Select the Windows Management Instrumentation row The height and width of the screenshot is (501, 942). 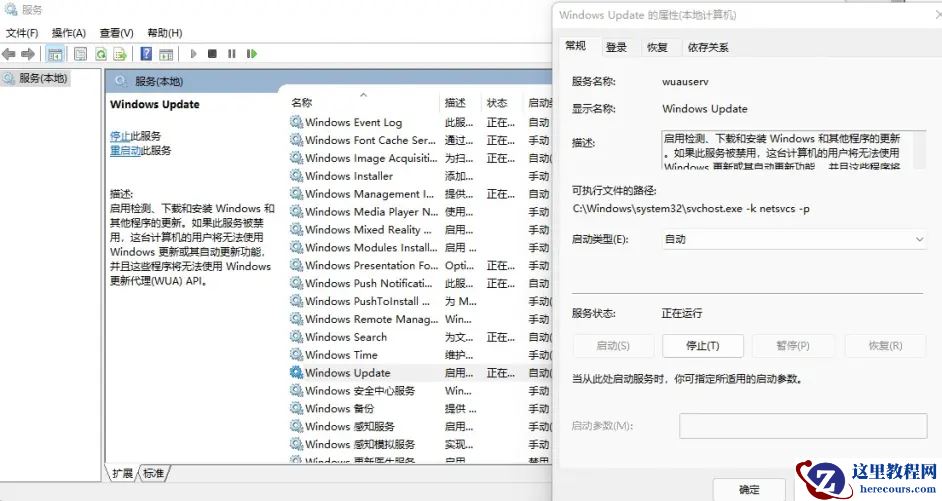pos(419,194)
